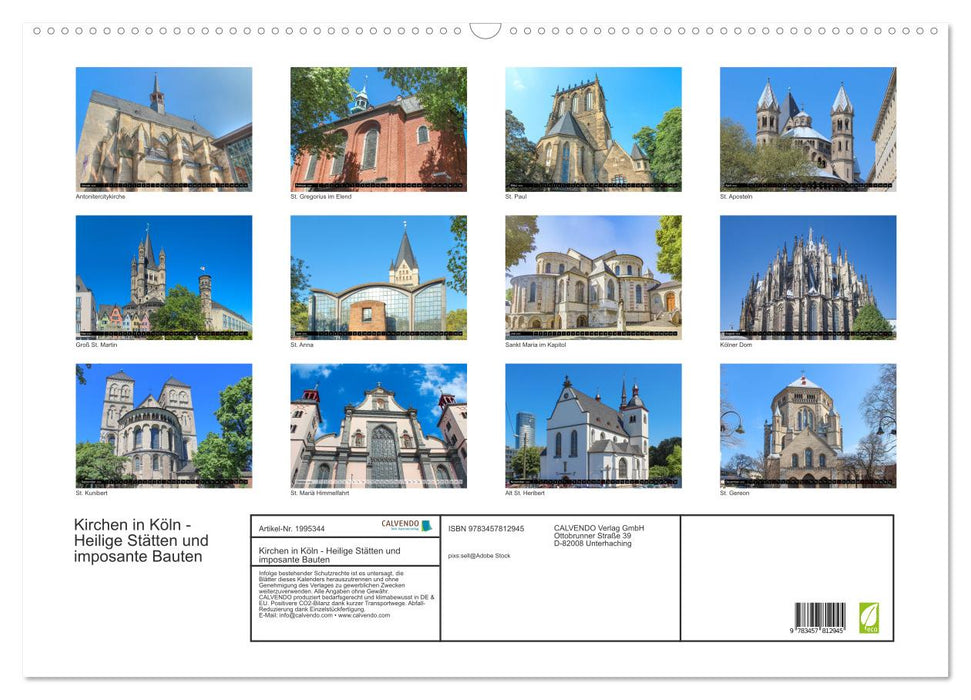Select the St. Anna church image
The image size is (971, 700).
tap(376, 274)
